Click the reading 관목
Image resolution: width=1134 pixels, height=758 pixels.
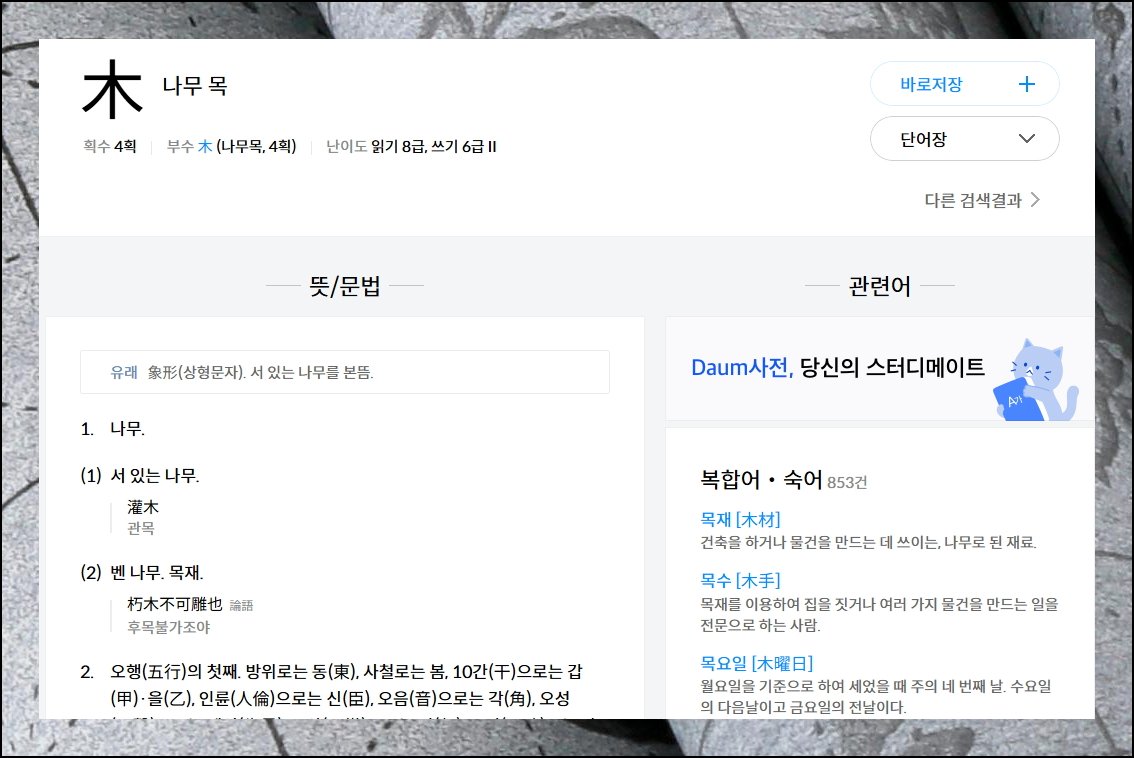141,528
